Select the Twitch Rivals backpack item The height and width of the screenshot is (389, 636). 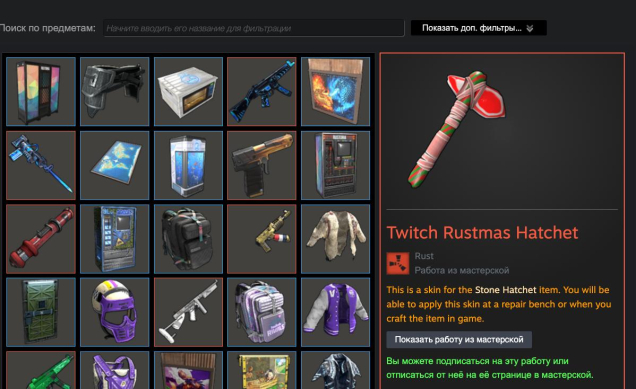coord(262,312)
